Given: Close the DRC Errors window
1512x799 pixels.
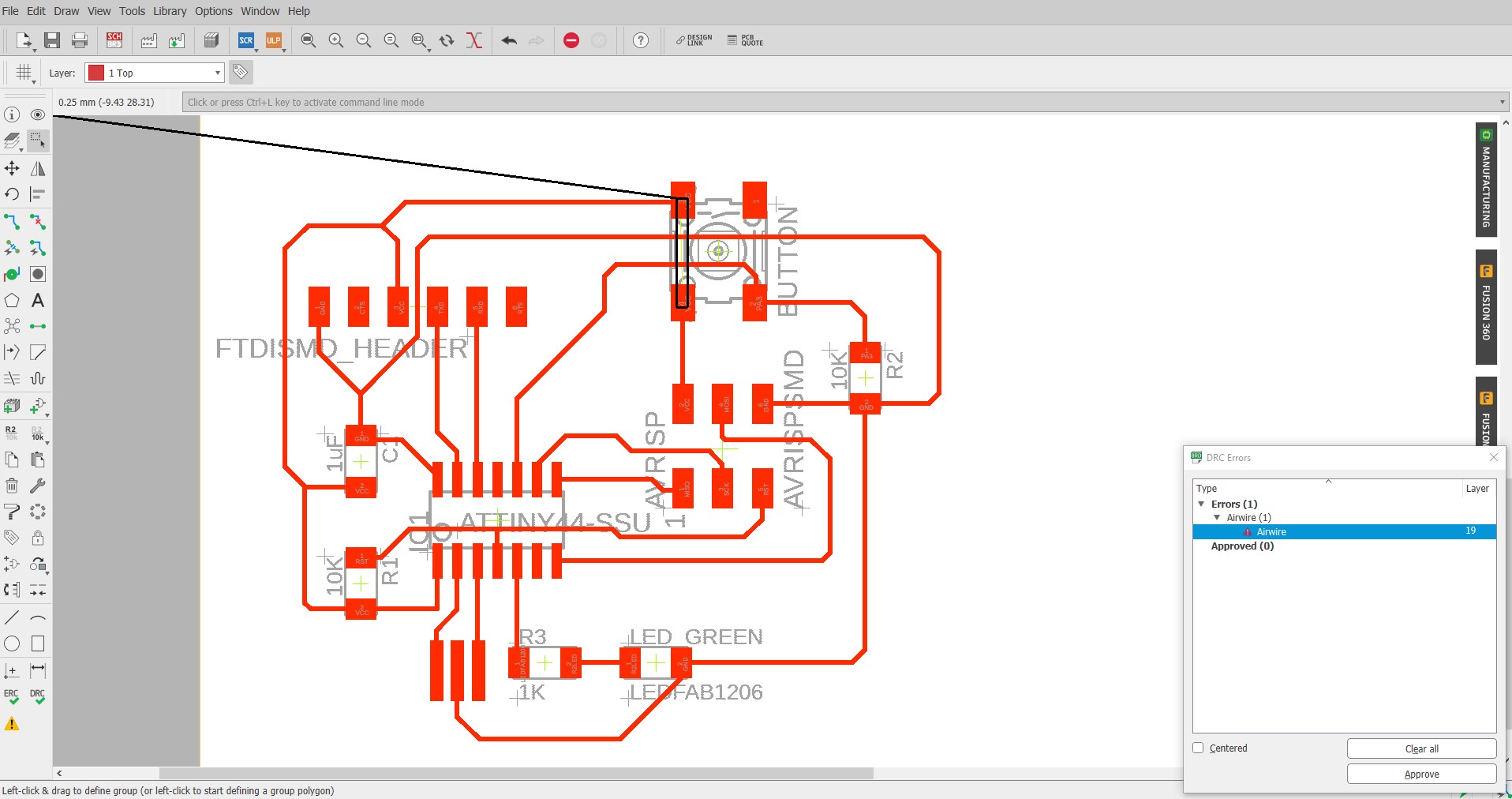Looking at the screenshot, I should (x=1493, y=457).
